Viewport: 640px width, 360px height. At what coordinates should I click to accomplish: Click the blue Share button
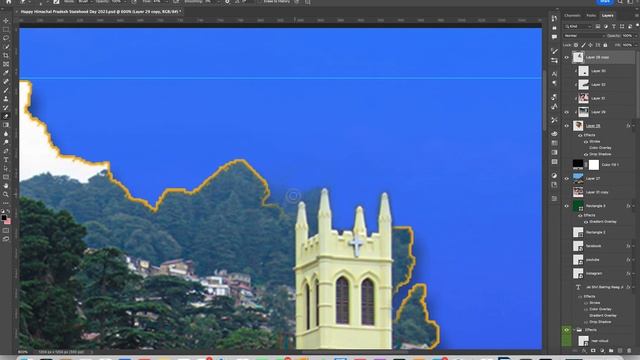605,2
